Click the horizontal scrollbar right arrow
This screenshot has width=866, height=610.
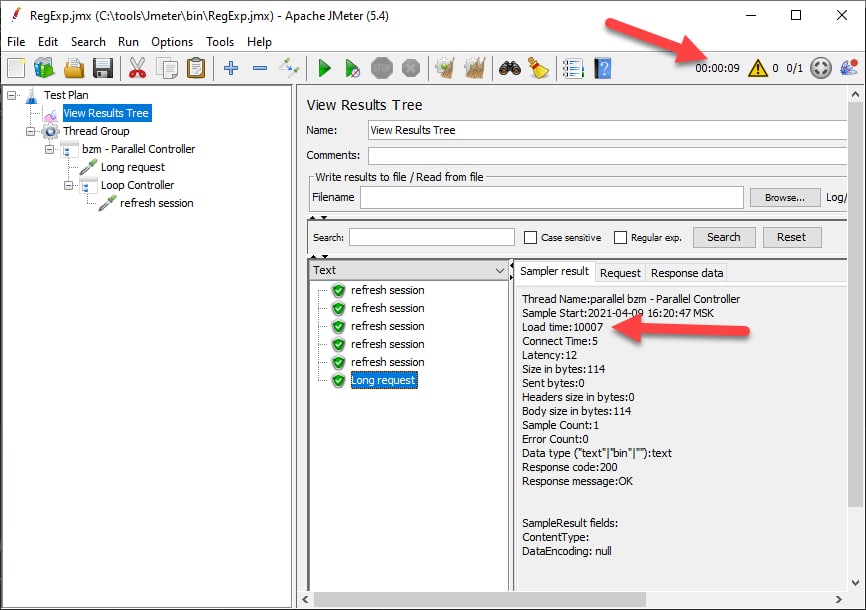click(x=839, y=600)
